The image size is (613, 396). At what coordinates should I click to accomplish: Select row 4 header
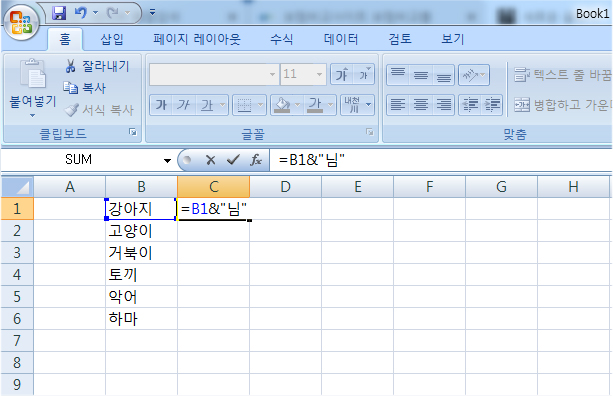tap(17, 274)
